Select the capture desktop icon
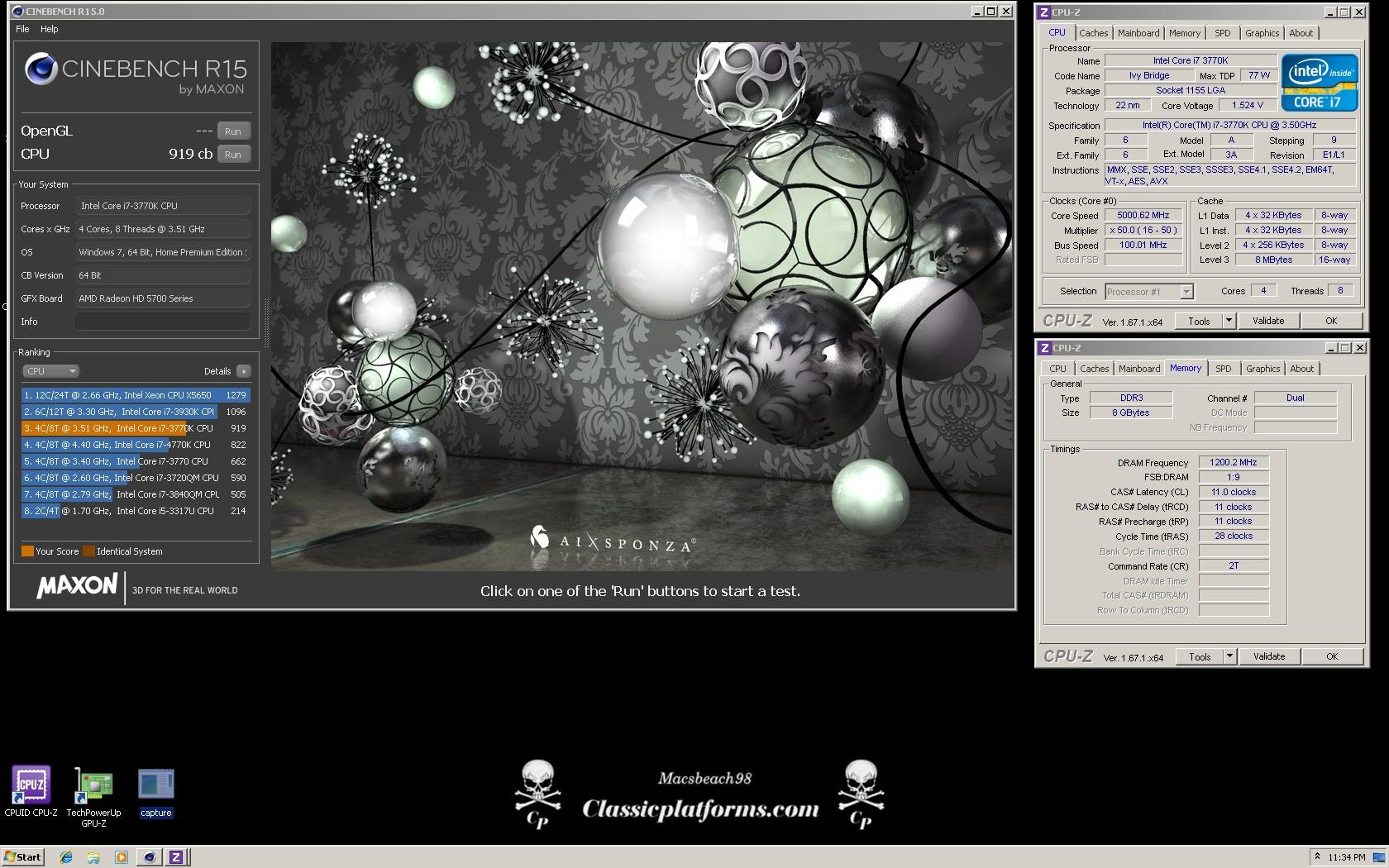Screen dimensions: 1389x868 point(156,793)
